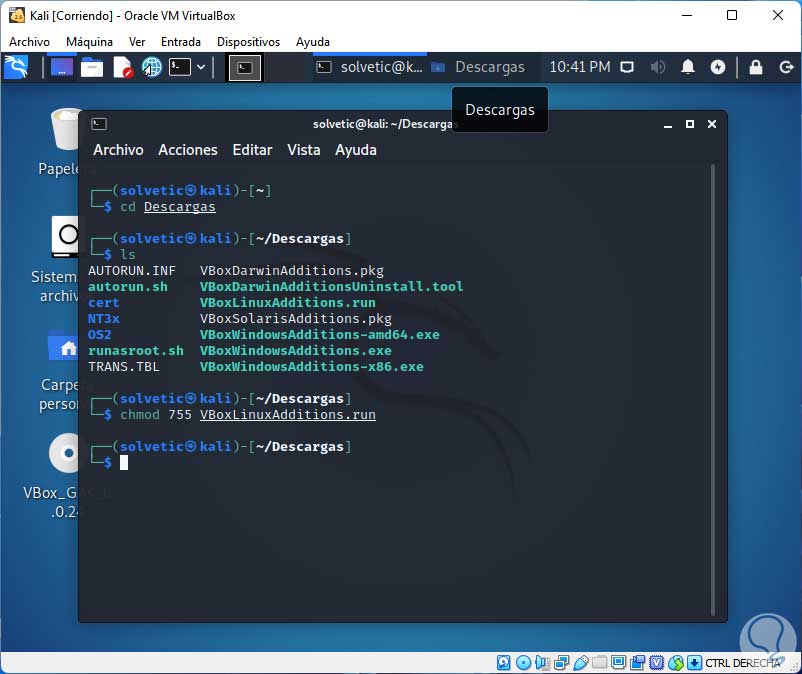
Task: Open VirtualBox Ayuda menu
Action: point(313,42)
